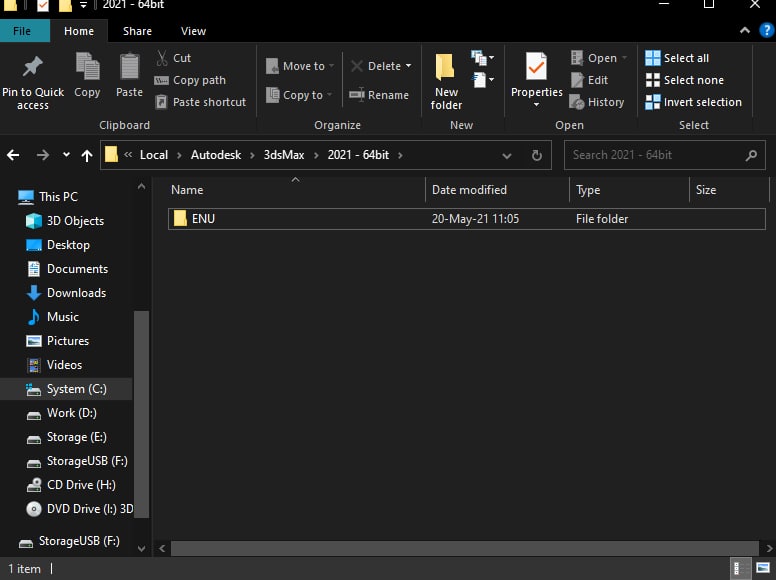The height and width of the screenshot is (580, 776).
Task: Create a New folder
Action: (x=446, y=82)
